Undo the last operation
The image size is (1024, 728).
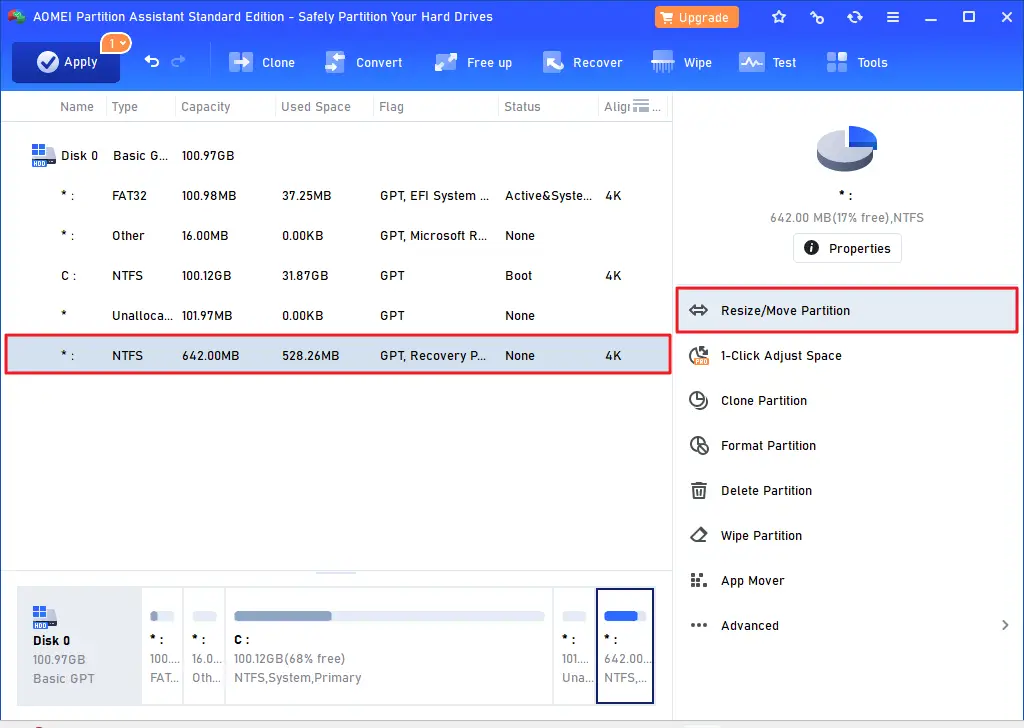point(152,61)
